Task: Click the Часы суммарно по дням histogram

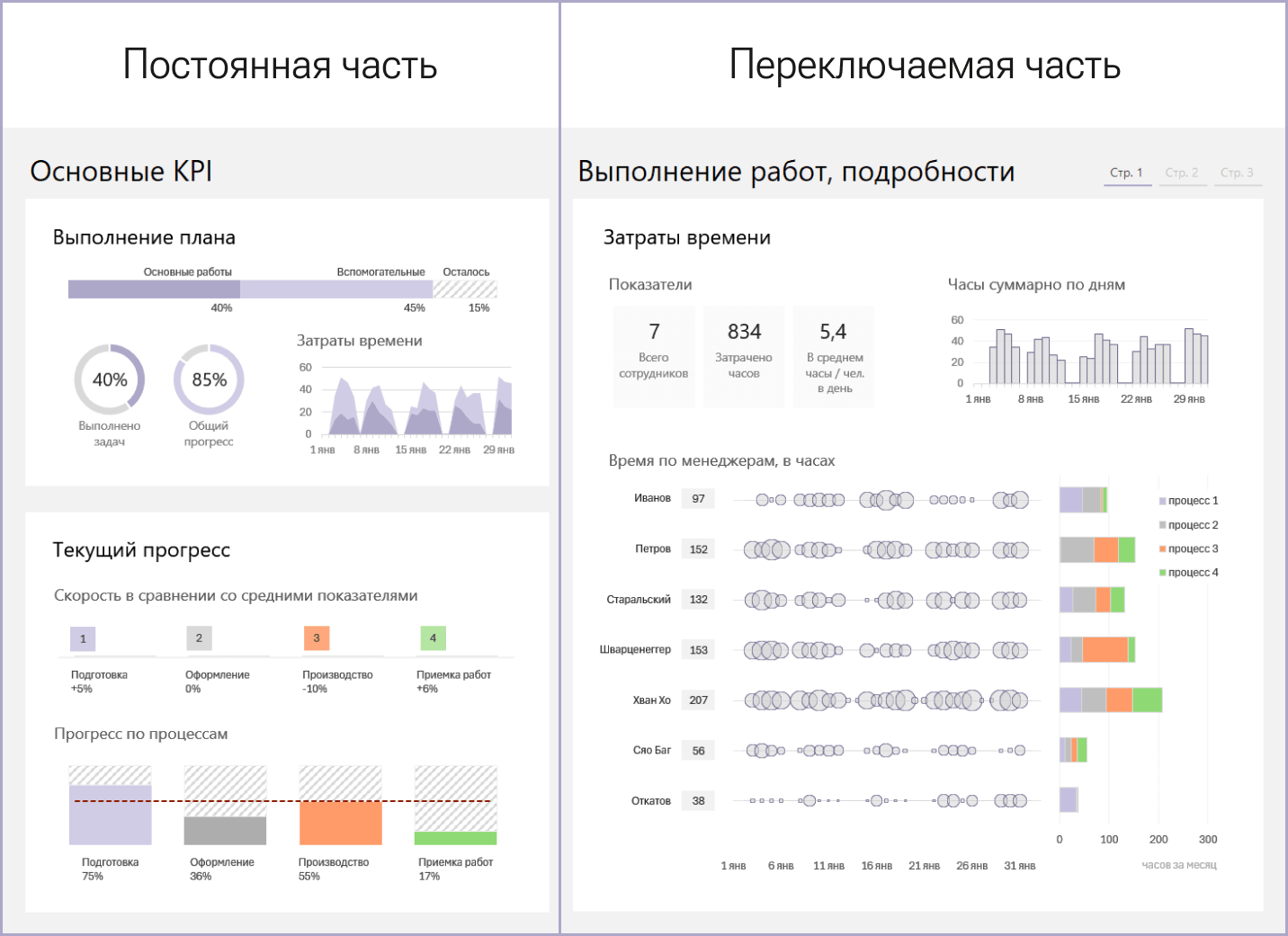Action: 1080,360
